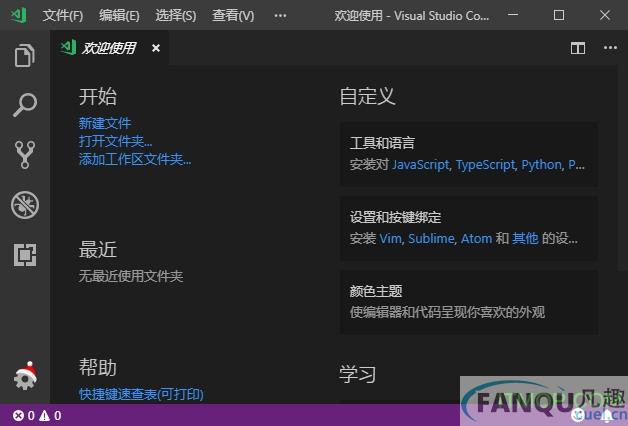
Task: Open the 快捷键速查表(可打印) link
Action: 141,394
